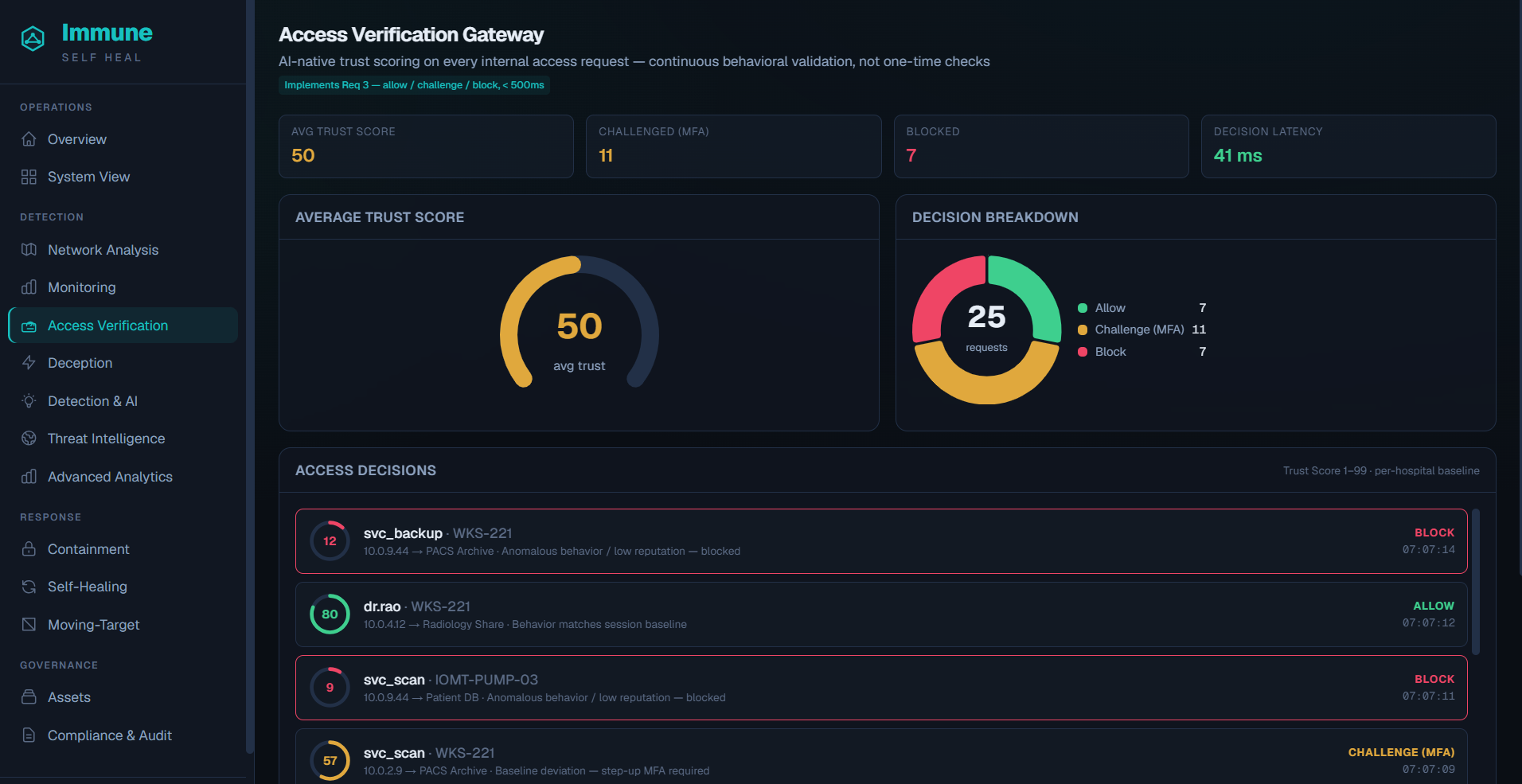Screen dimensions: 1522x784
Task: Open the Overview page
Action: coord(123,139)
